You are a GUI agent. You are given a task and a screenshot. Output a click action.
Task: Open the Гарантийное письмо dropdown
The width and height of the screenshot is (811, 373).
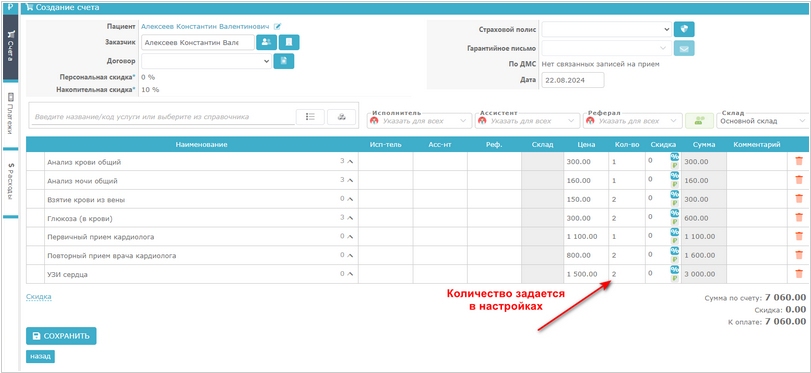click(607, 48)
